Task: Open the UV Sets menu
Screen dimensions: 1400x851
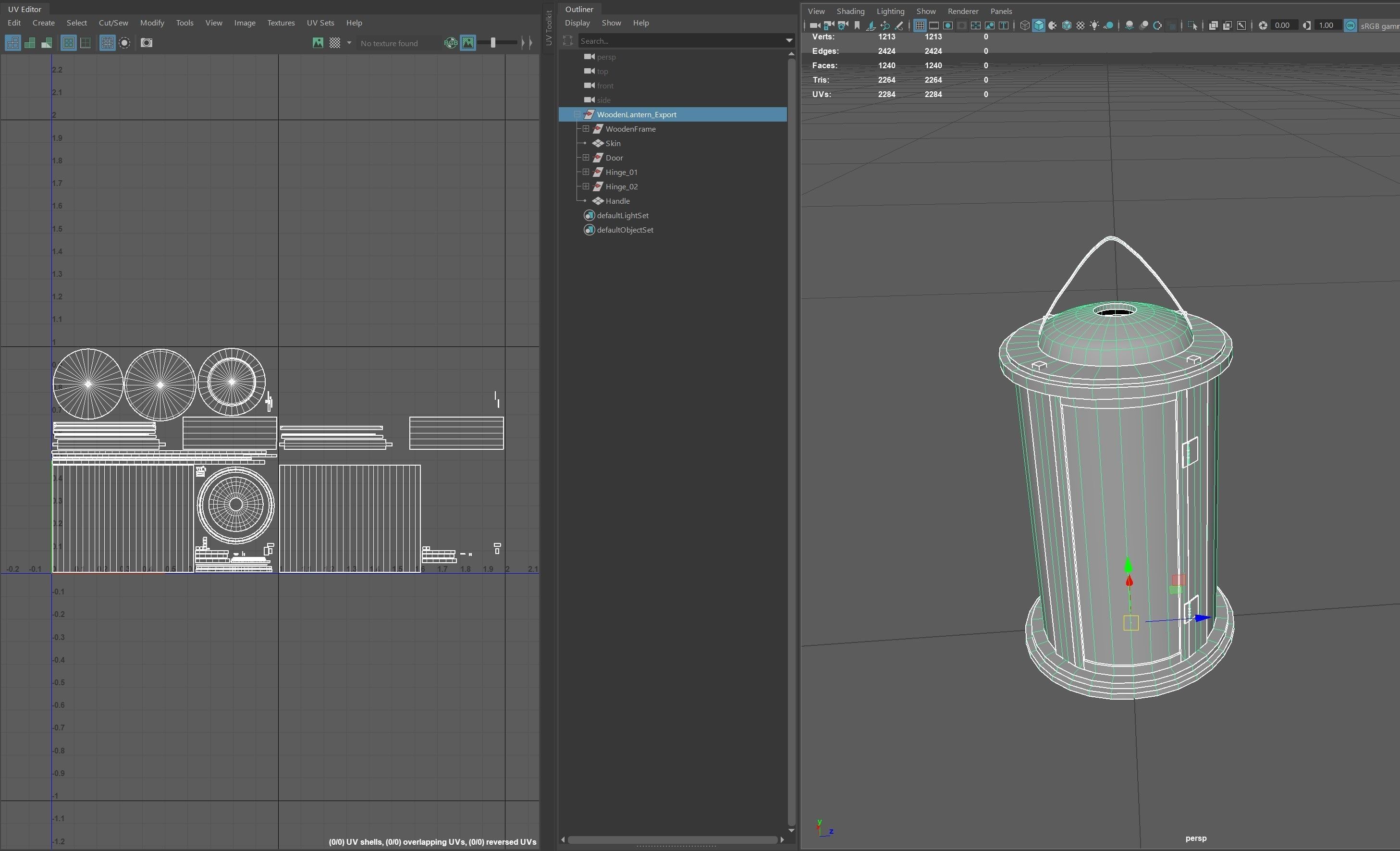Action: click(x=320, y=23)
